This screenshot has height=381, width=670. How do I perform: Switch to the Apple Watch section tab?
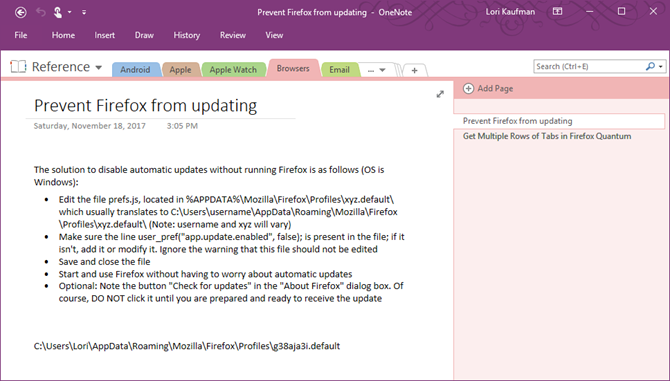[233, 70]
